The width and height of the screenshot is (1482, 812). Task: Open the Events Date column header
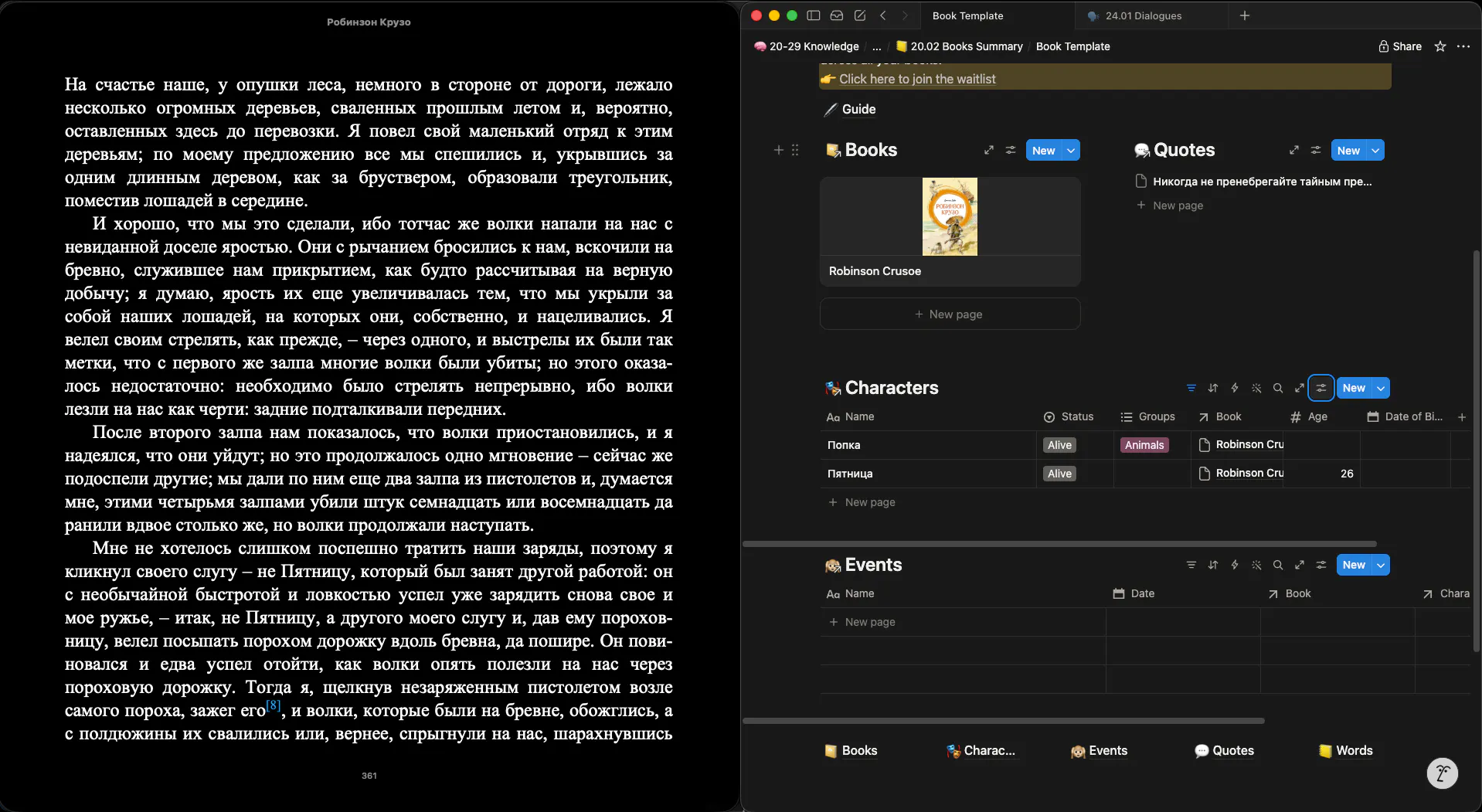coord(1182,593)
